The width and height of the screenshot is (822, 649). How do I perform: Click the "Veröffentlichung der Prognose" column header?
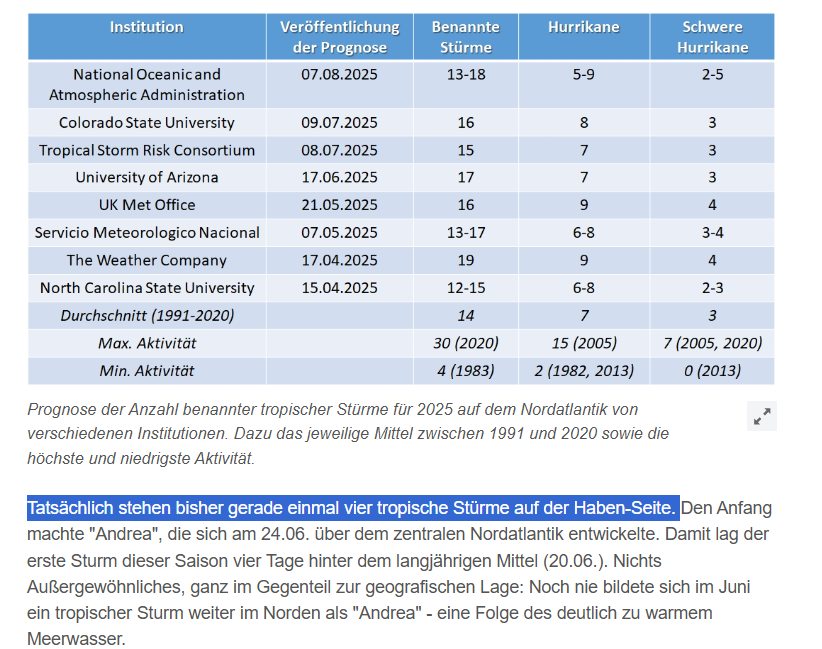(x=339, y=37)
